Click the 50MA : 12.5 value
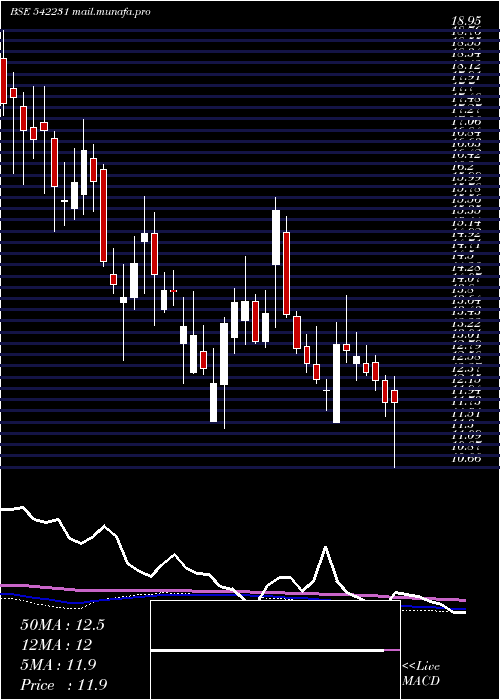 pyautogui.click(x=62, y=625)
